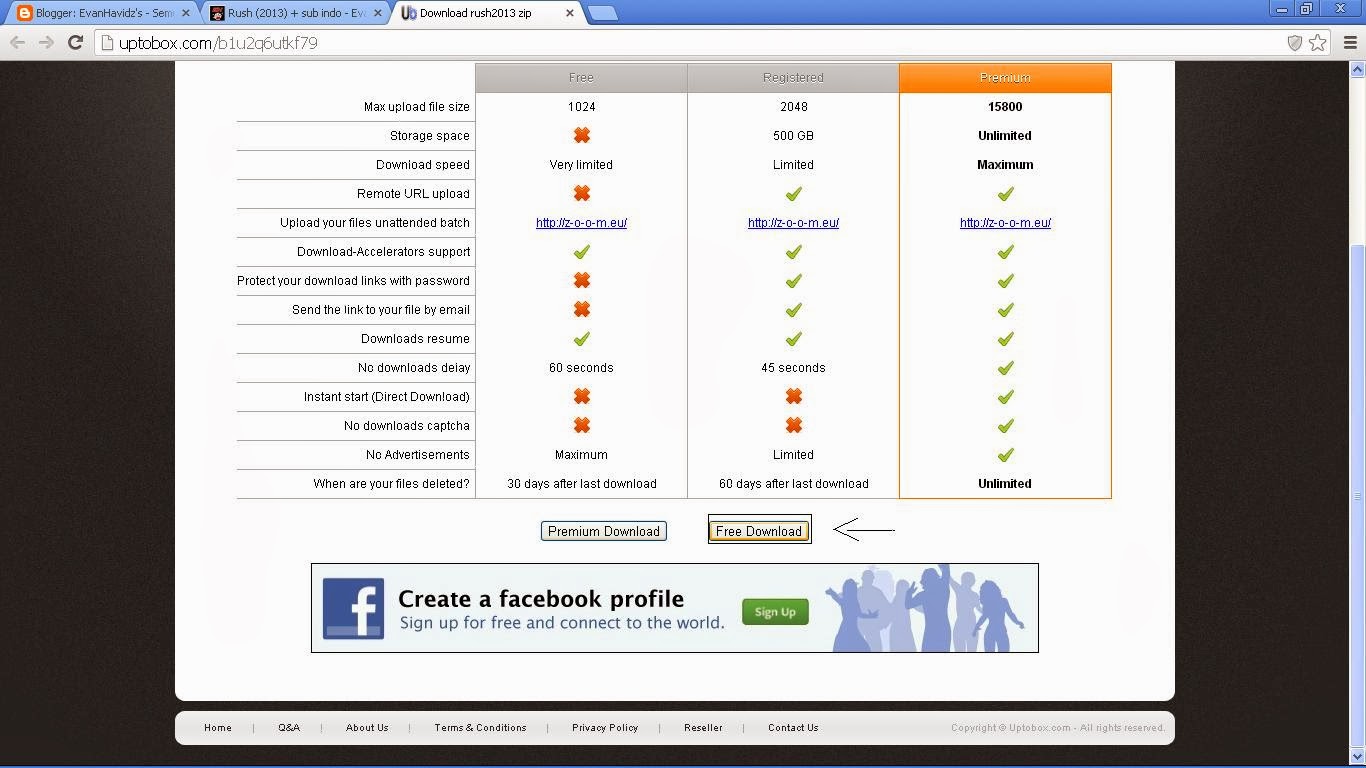
Task: Click the 'Max upload file size' row label
Action: click(x=417, y=107)
